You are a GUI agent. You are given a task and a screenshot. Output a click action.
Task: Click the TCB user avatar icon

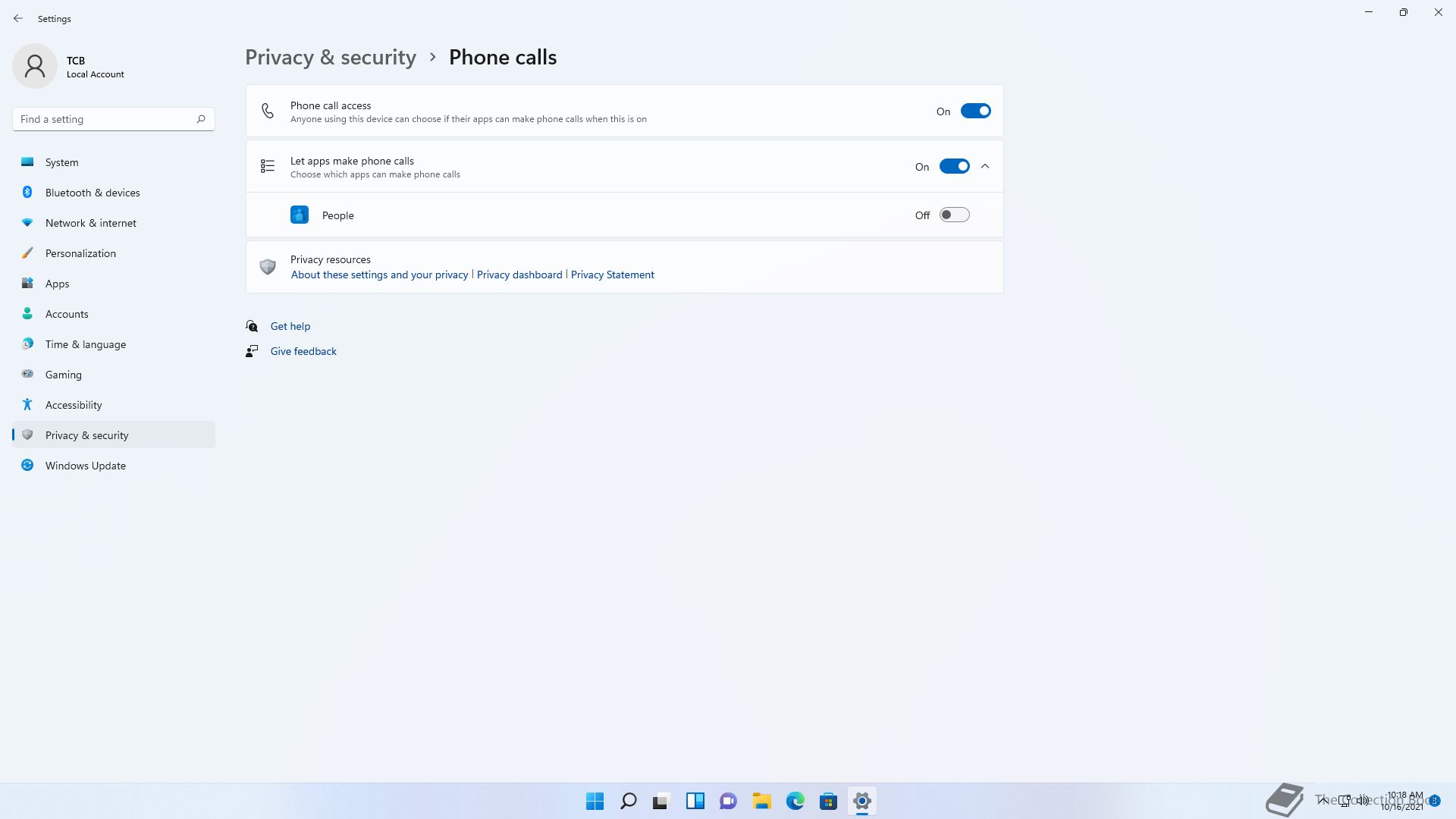tap(35, 67)
